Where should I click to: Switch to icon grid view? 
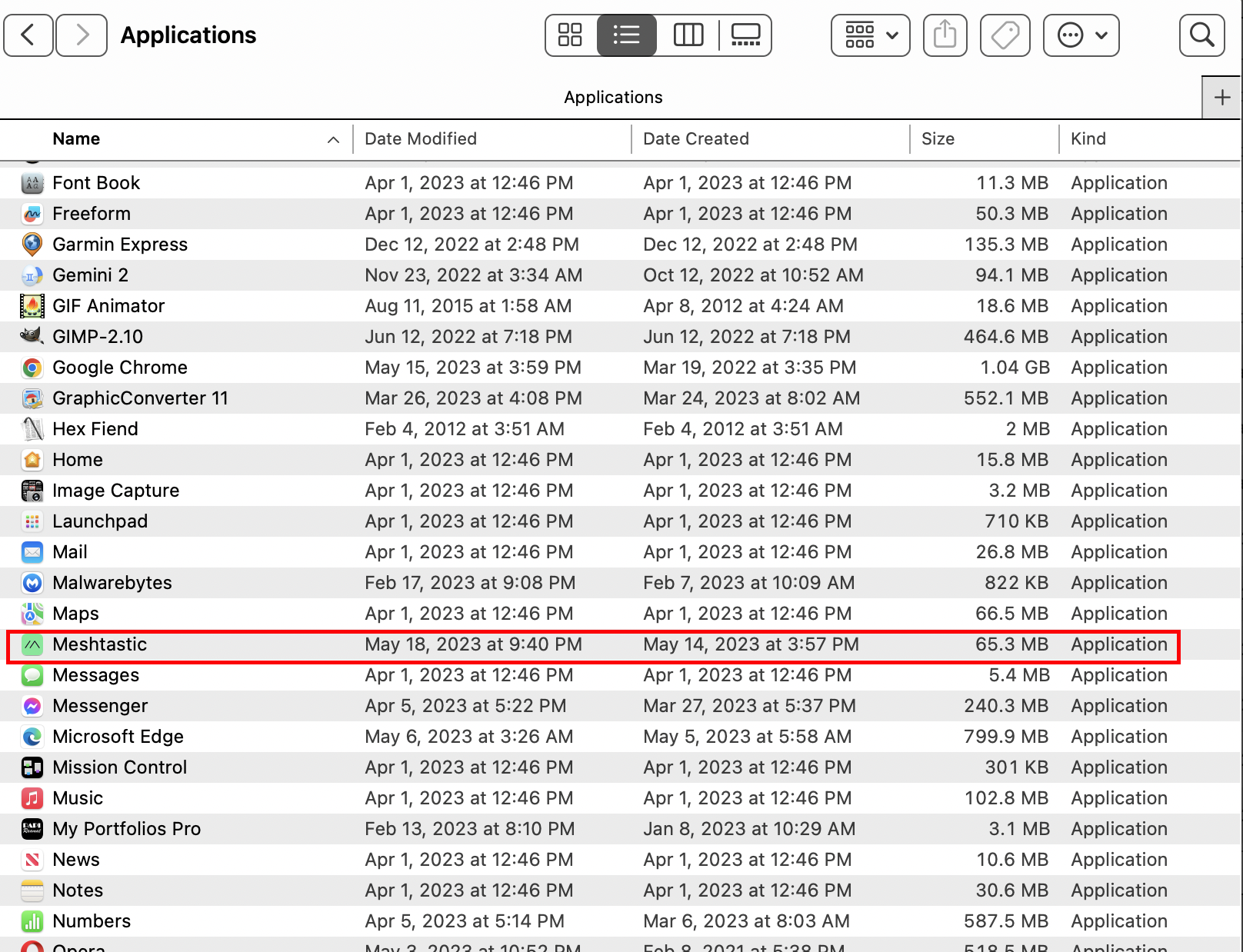pyautogui.click(x=570, y=35)
